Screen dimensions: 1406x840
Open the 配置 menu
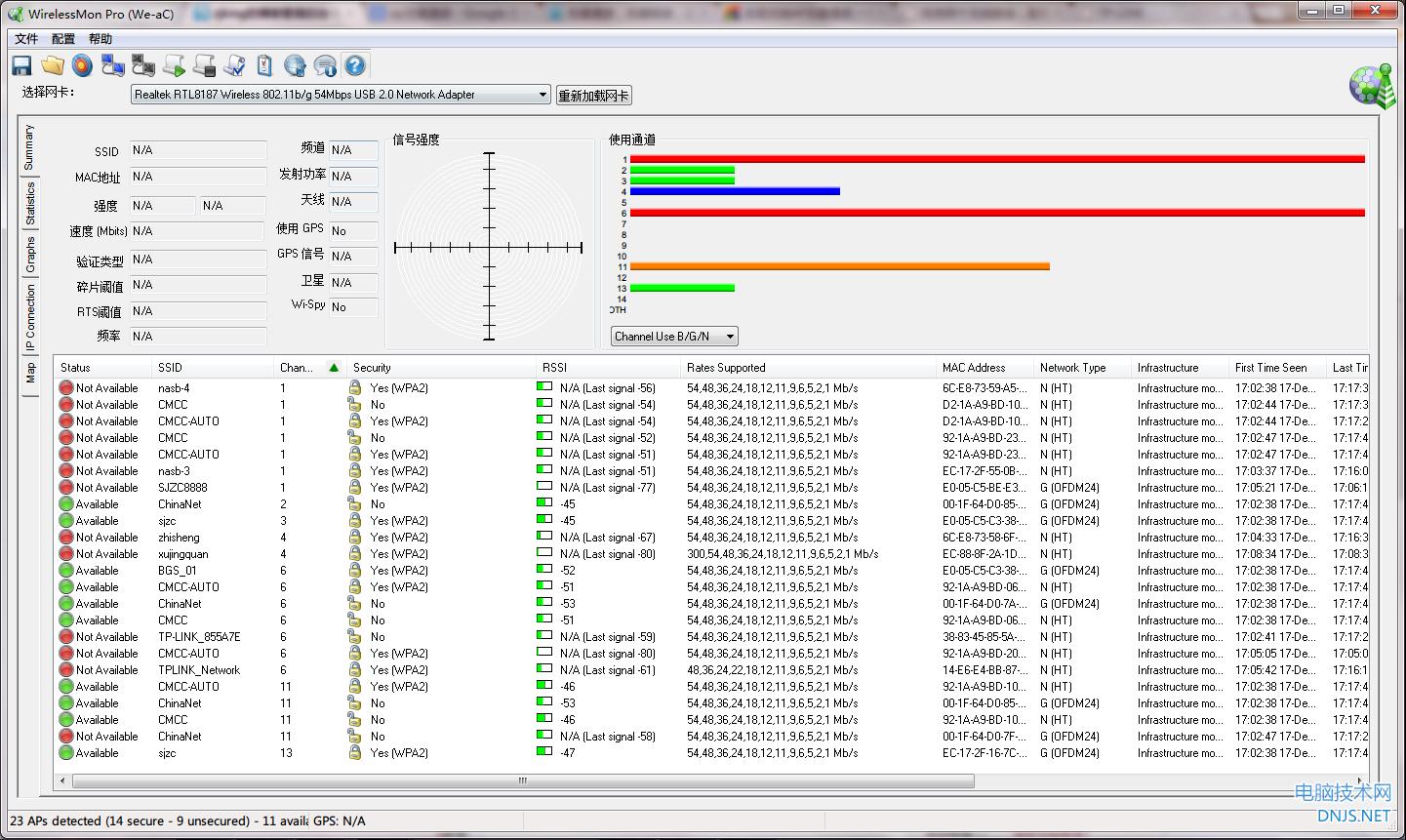click(63, 39)
